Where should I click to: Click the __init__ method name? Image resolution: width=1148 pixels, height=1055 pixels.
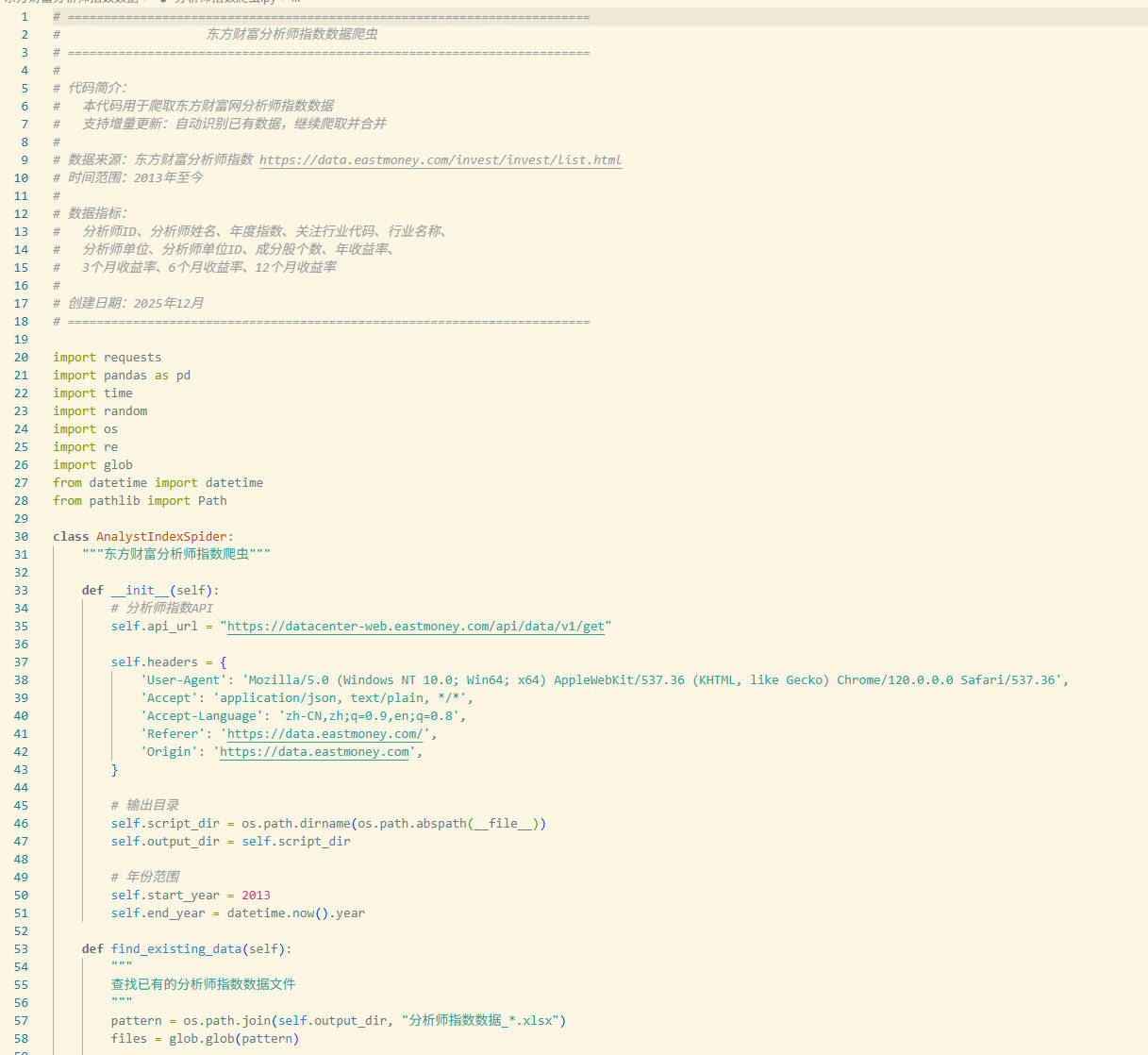[140, 590]
